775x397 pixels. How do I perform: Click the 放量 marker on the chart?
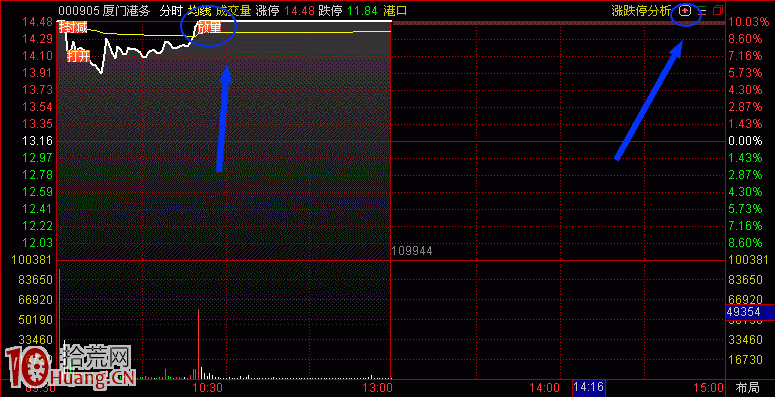point(209,28)
